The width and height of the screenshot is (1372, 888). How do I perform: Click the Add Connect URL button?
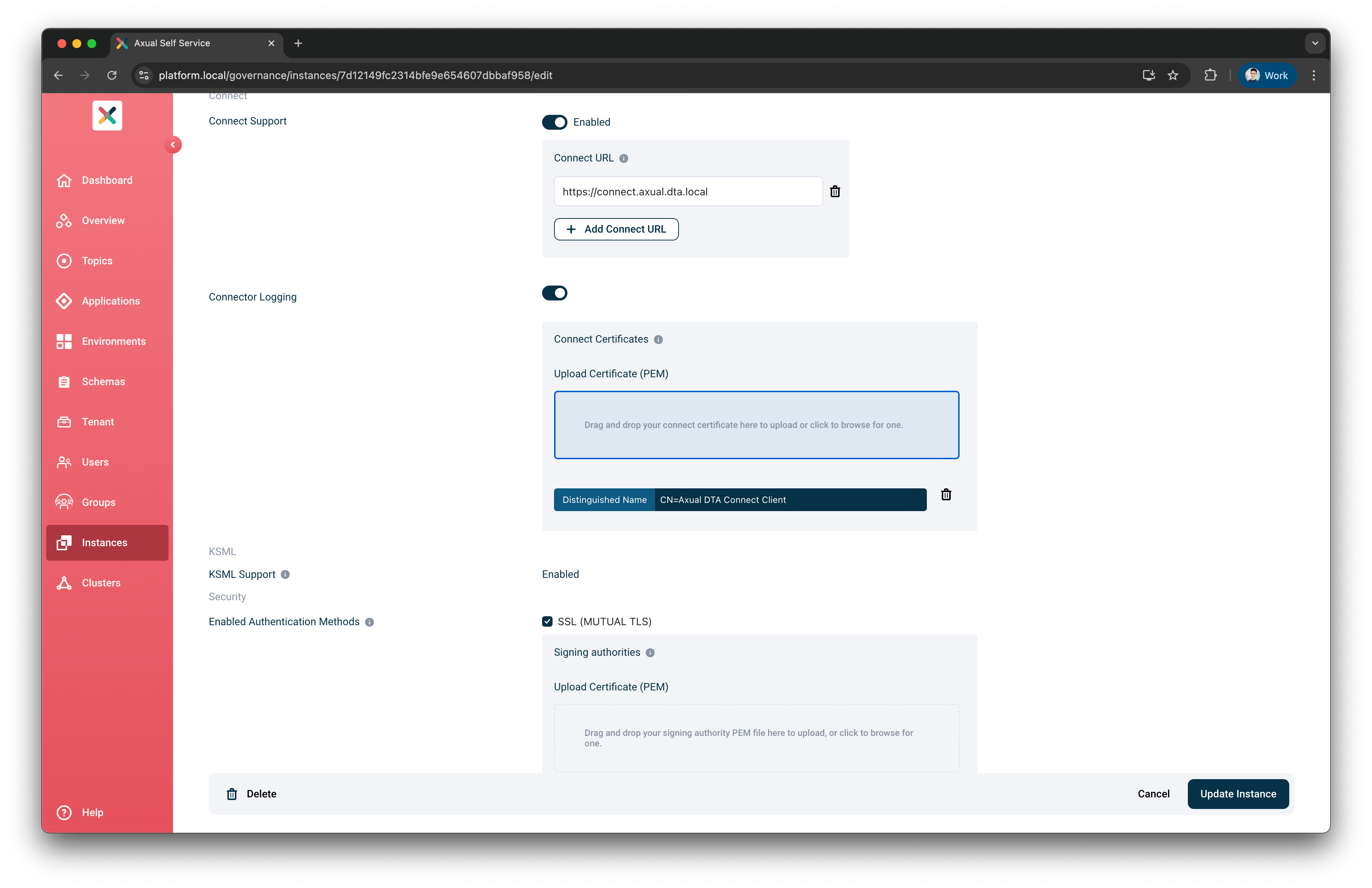[x=616, y=229]
